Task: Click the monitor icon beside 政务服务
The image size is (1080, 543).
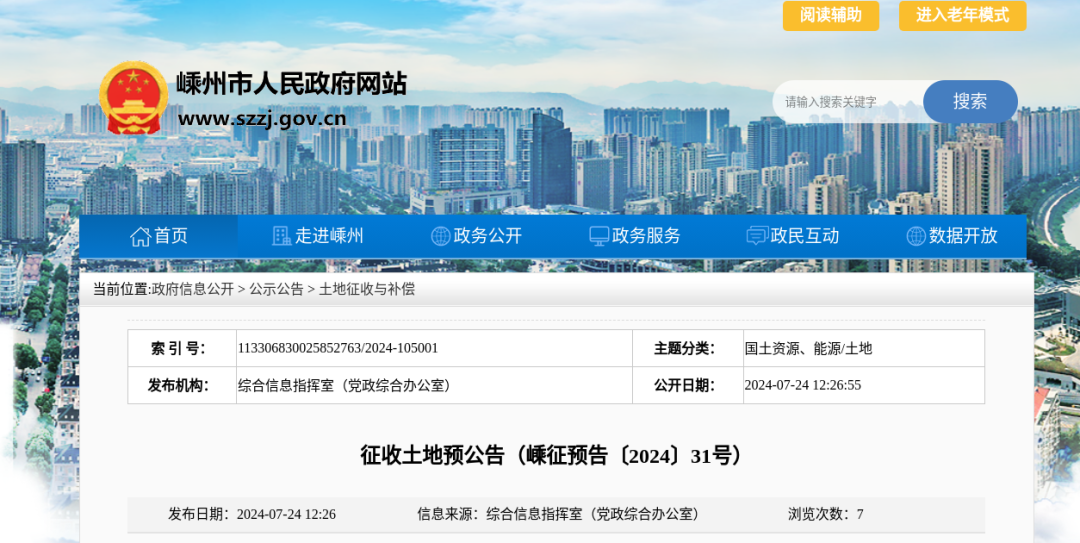Action: (x=599, y=236)
